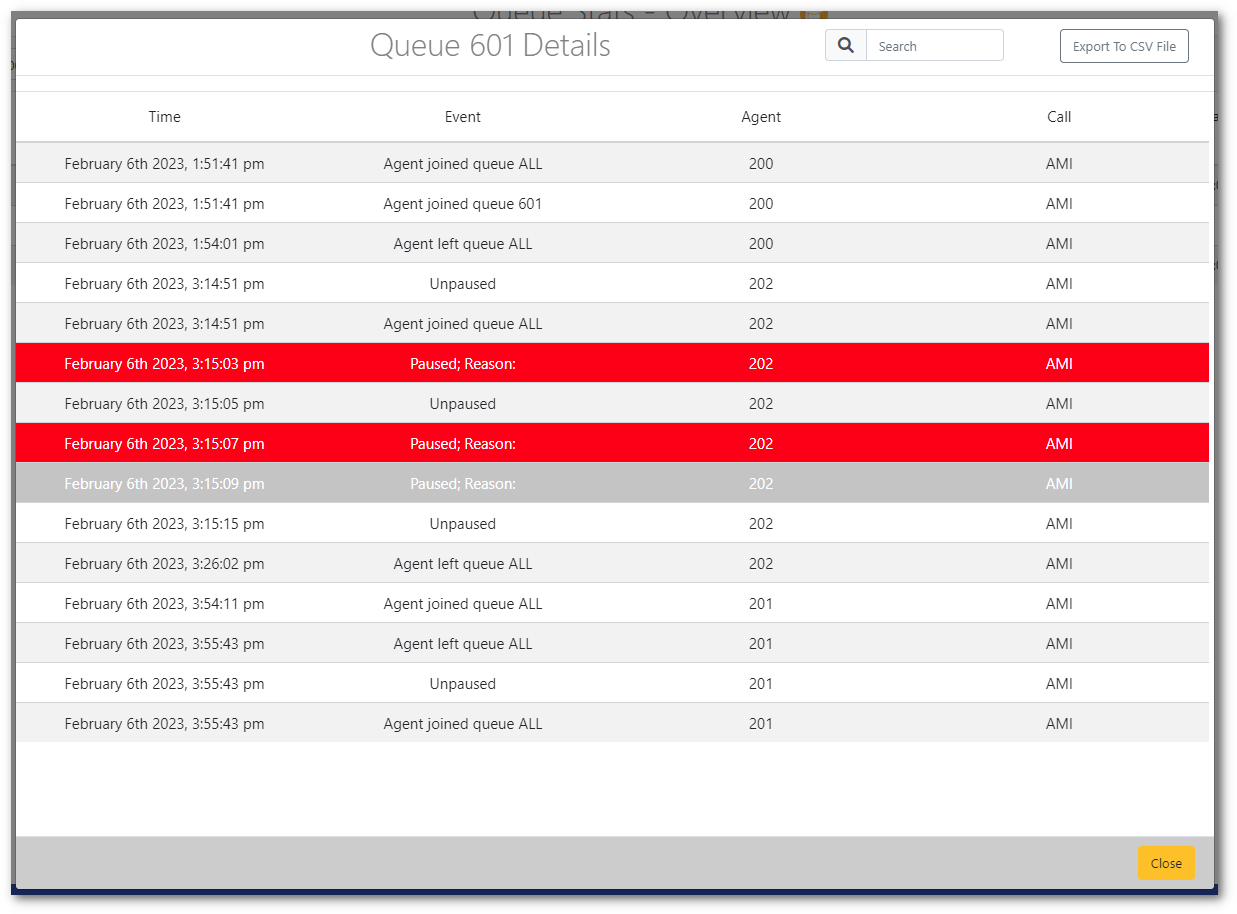
Task: Click the Agent joined queue 601 row
Action: (462, 203)
